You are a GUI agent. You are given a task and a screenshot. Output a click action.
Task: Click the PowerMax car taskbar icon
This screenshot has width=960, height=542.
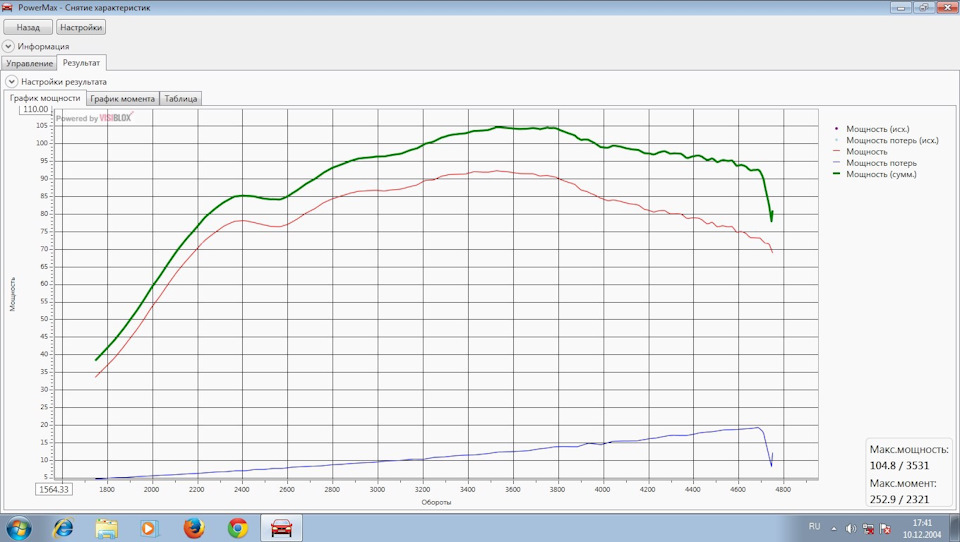click(x=282, y=528)
